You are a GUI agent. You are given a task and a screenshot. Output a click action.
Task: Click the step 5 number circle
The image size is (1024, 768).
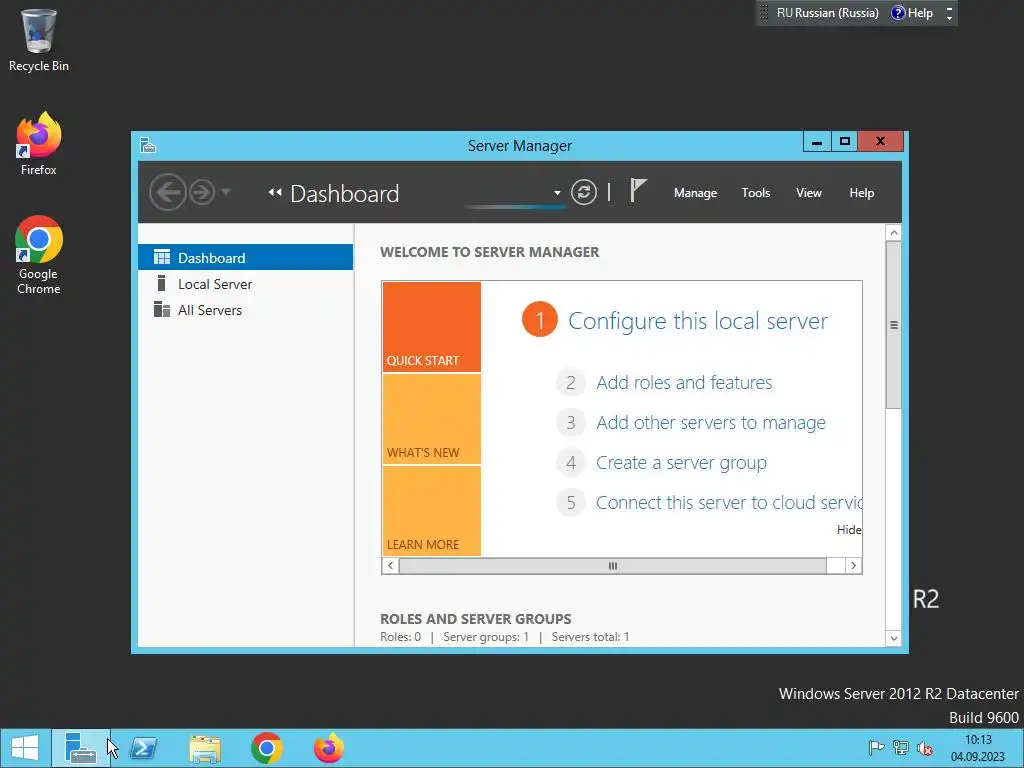click(x=571, y=502)
